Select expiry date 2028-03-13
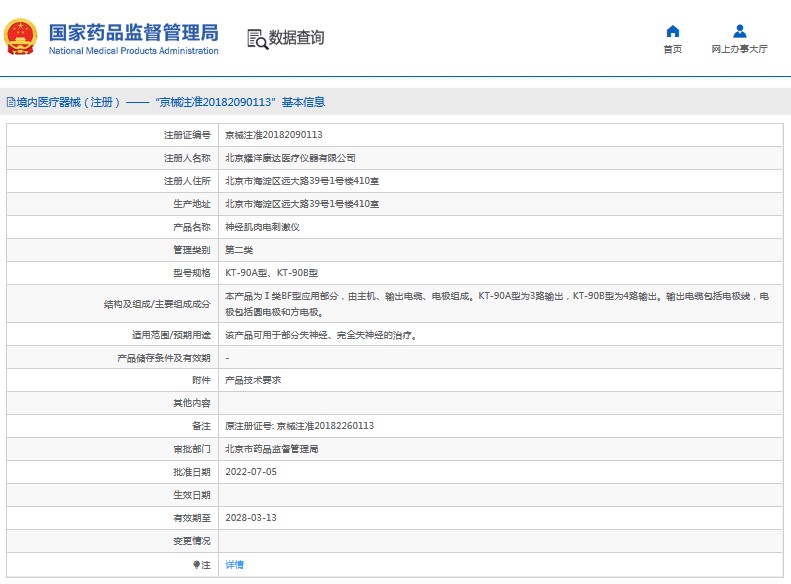Screen dimensions: 791x584 [251, 518]
